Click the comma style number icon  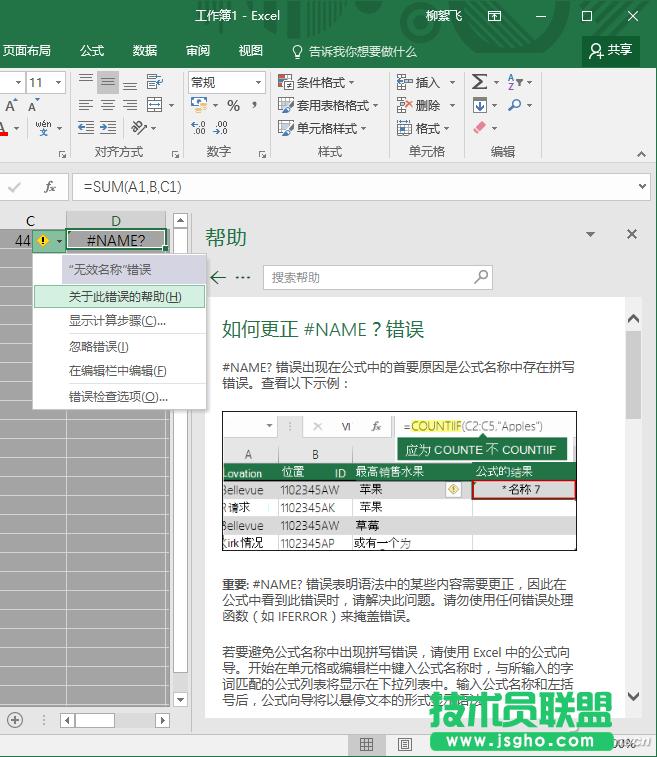coord(255,105)
